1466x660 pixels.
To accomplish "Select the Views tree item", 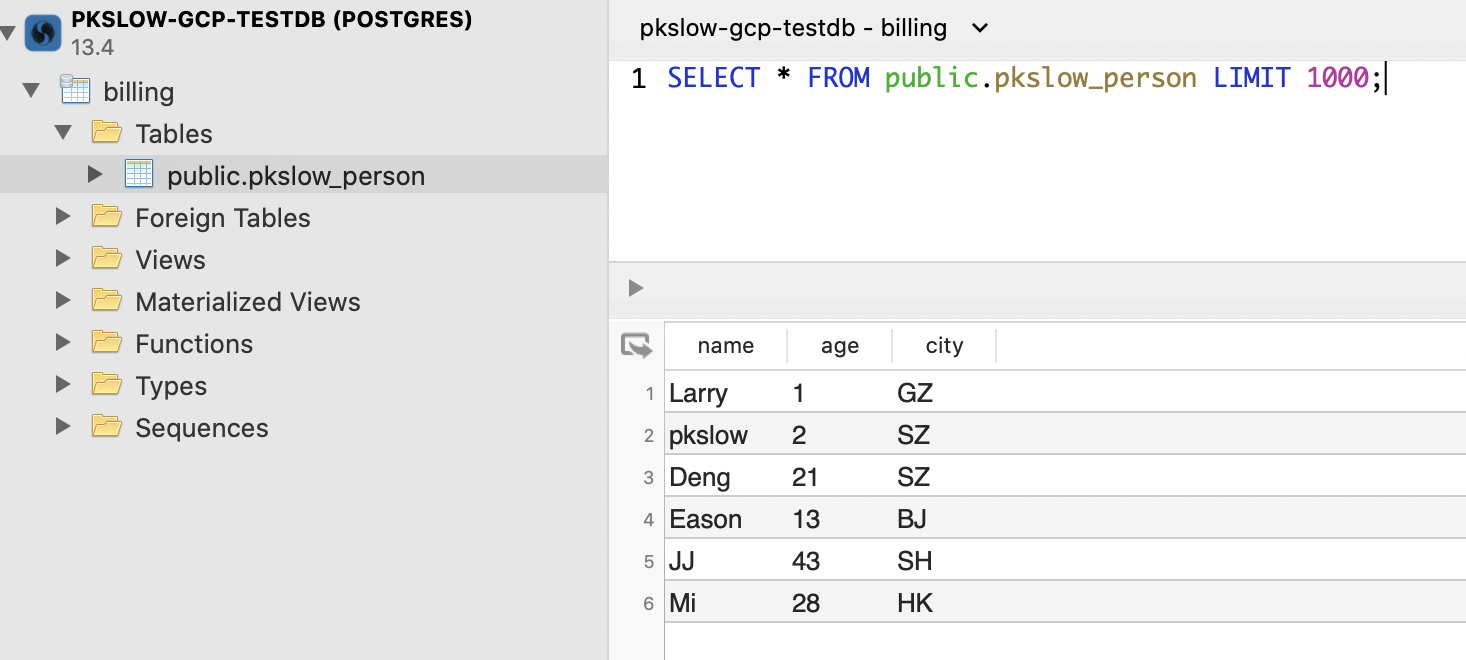I will (170, 260).
